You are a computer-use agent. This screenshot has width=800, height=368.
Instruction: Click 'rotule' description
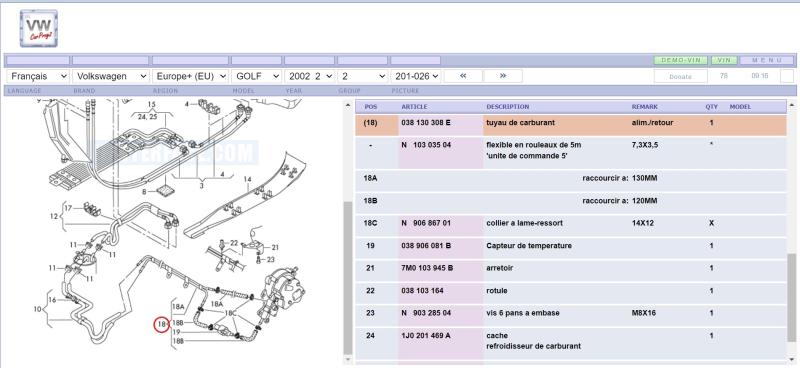pyautogui.click(x=497, y=290)
